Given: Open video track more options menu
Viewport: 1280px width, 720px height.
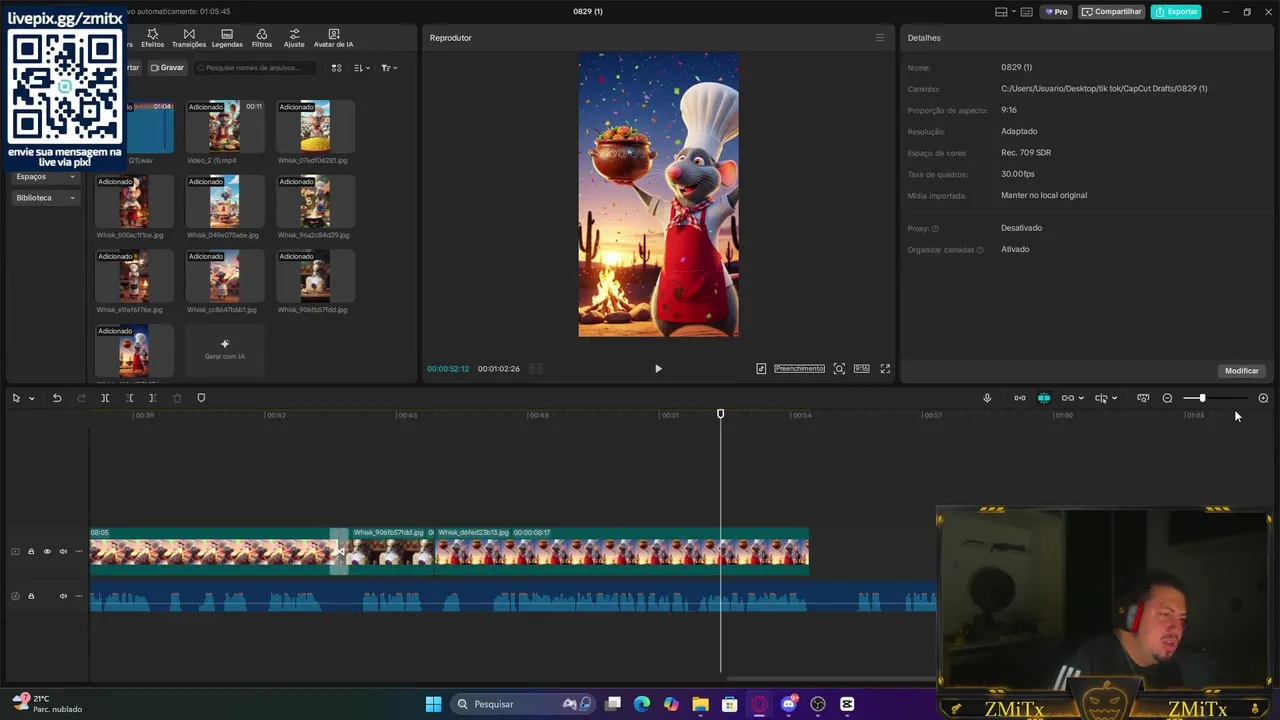Looking at the screenshot, I should pyautogui.click(x=79, y=551).
